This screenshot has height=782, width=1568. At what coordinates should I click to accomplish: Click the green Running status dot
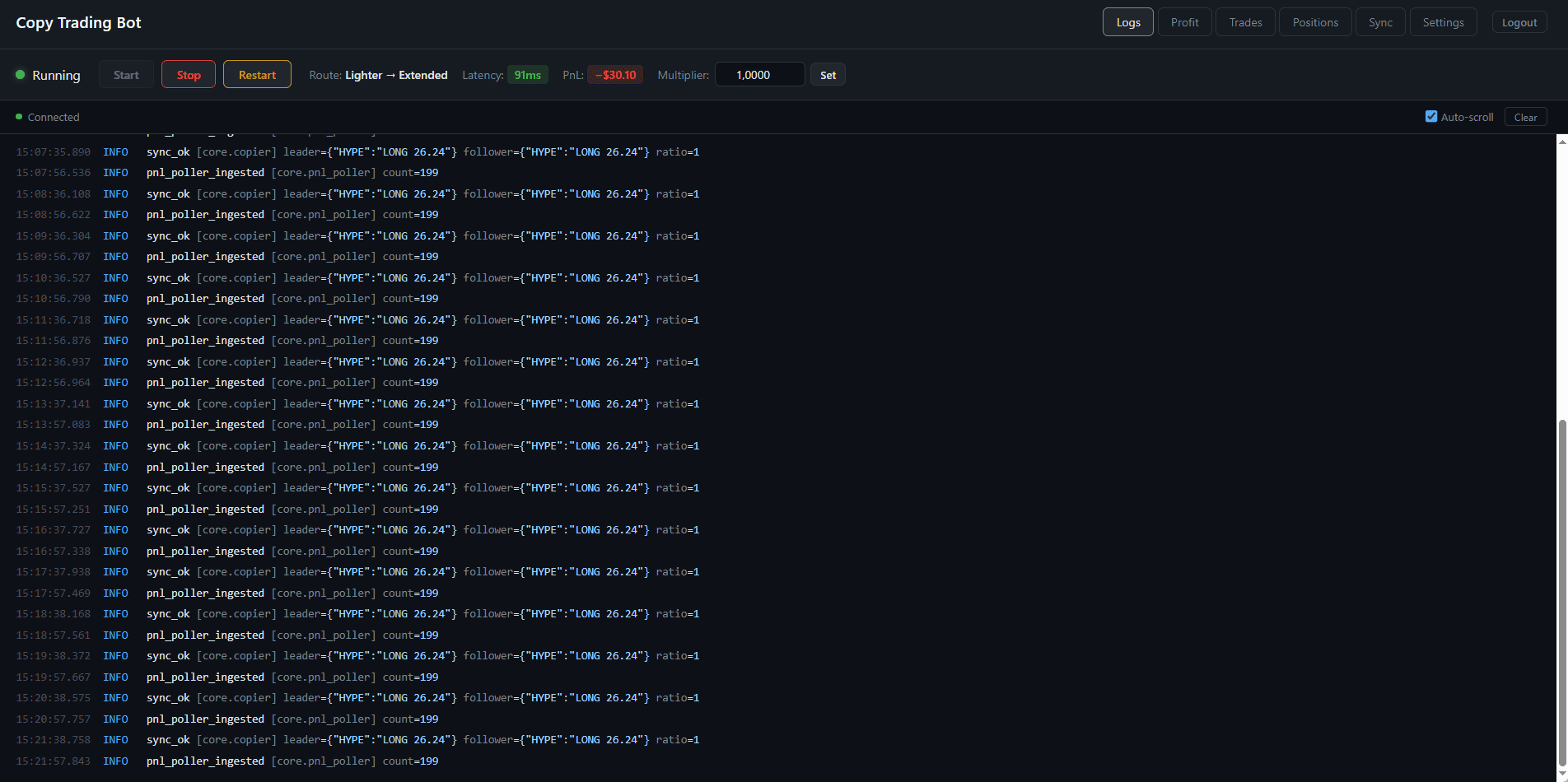point(21,75)
